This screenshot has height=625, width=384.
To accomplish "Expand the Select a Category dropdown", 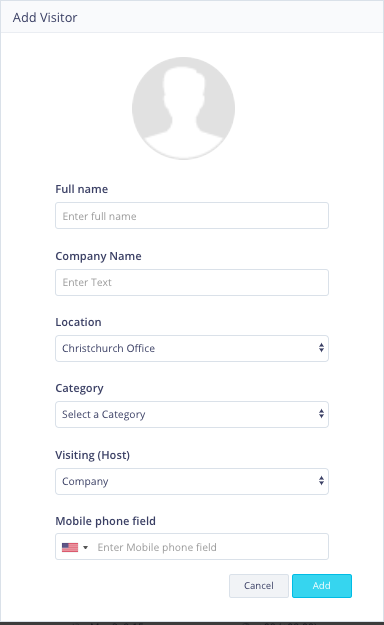I will [x=192, y=415].
